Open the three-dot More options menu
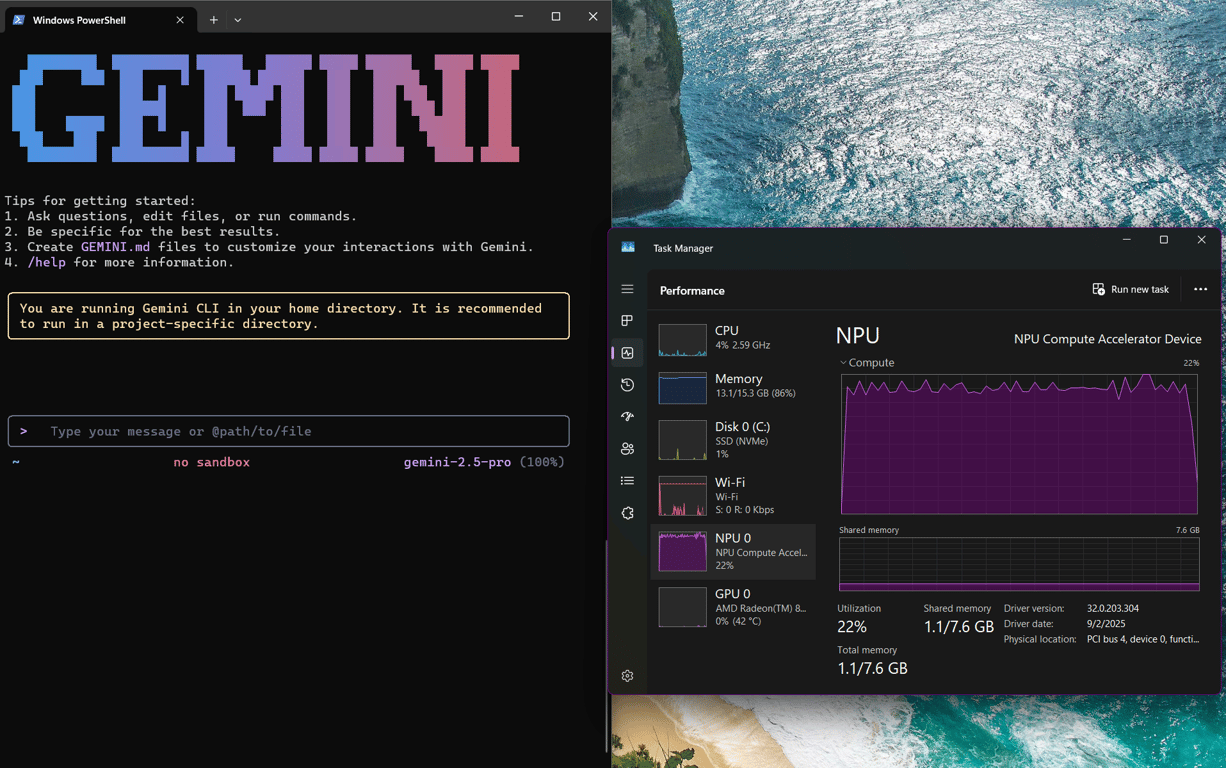Screen dimensions: 1226x768 coord(1200,289)
